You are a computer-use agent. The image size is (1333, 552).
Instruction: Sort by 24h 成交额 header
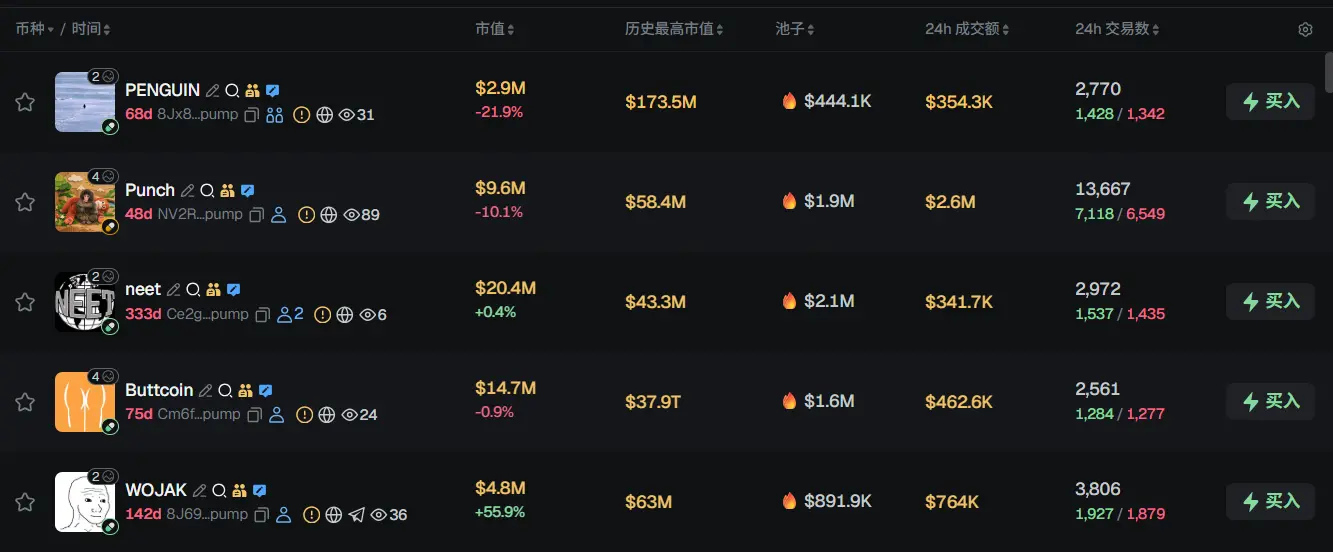(967, 29)
